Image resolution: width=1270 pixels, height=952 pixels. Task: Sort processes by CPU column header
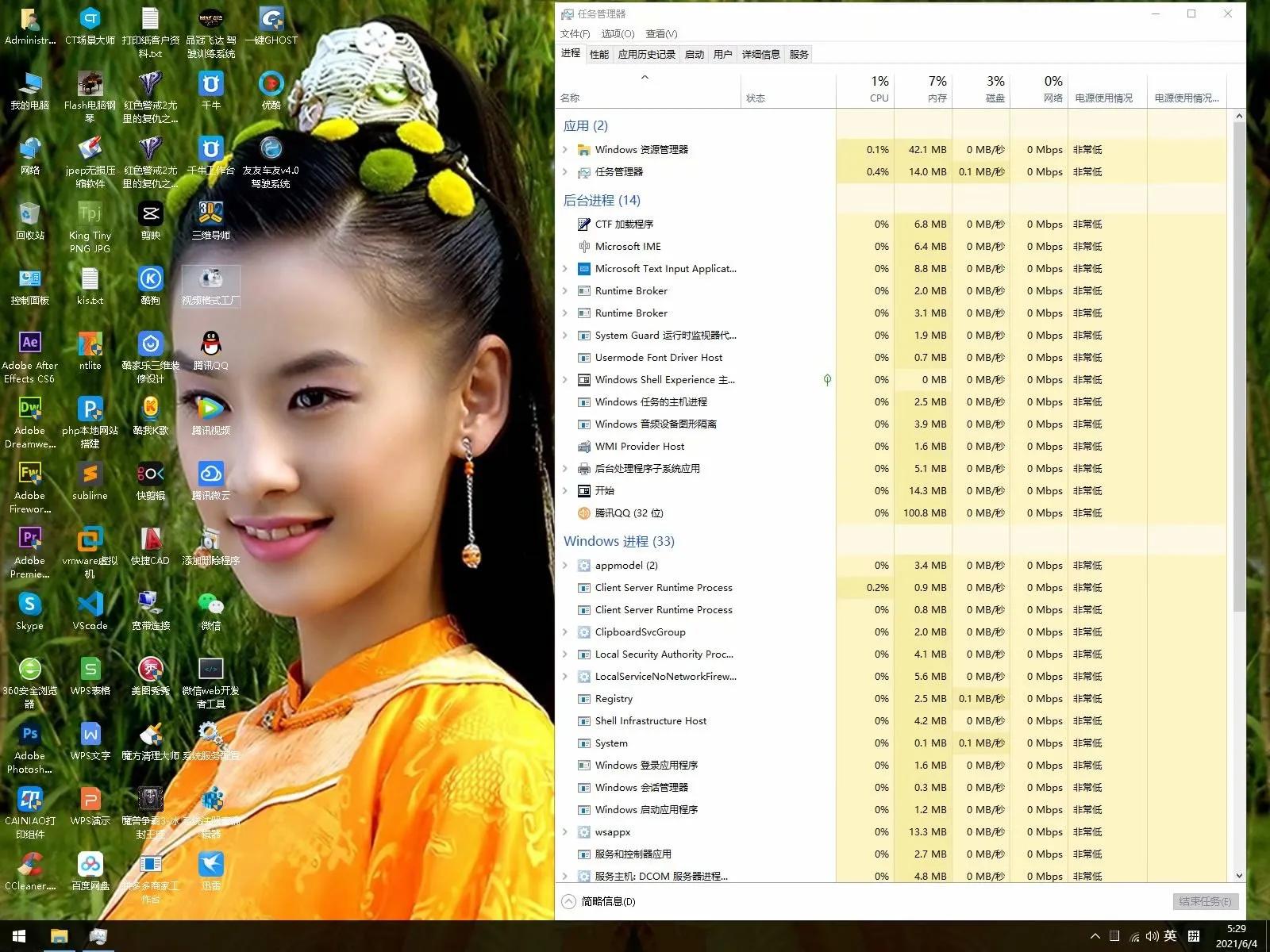click(x=865, y=89)
